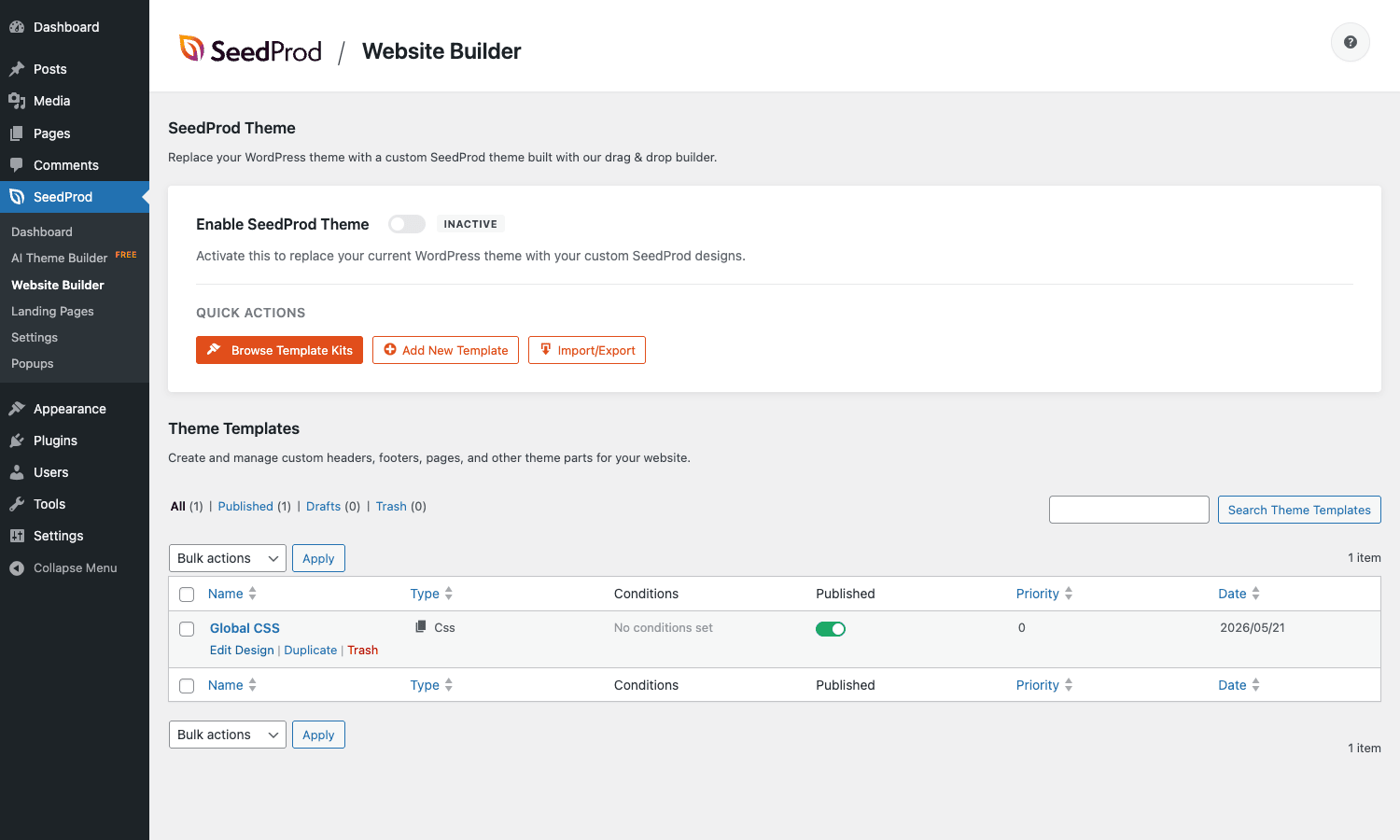Image resolution: width=1400 pixels, height=840 pixels.
Task: Open the bottom Bulk actions dropdown
Action: tap(227, 735)
